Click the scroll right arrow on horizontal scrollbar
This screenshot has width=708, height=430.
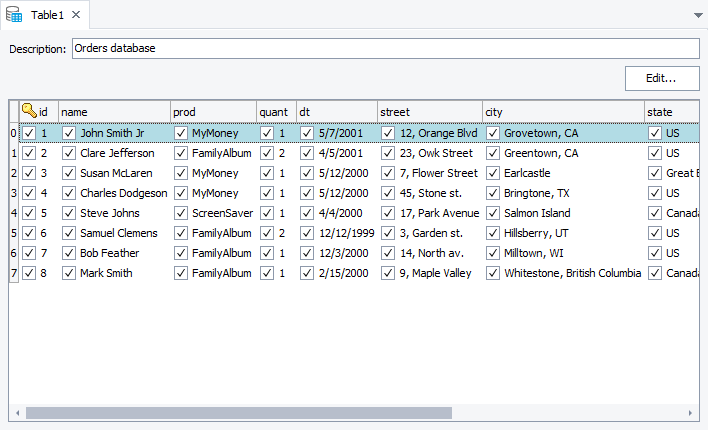[691, 413]
